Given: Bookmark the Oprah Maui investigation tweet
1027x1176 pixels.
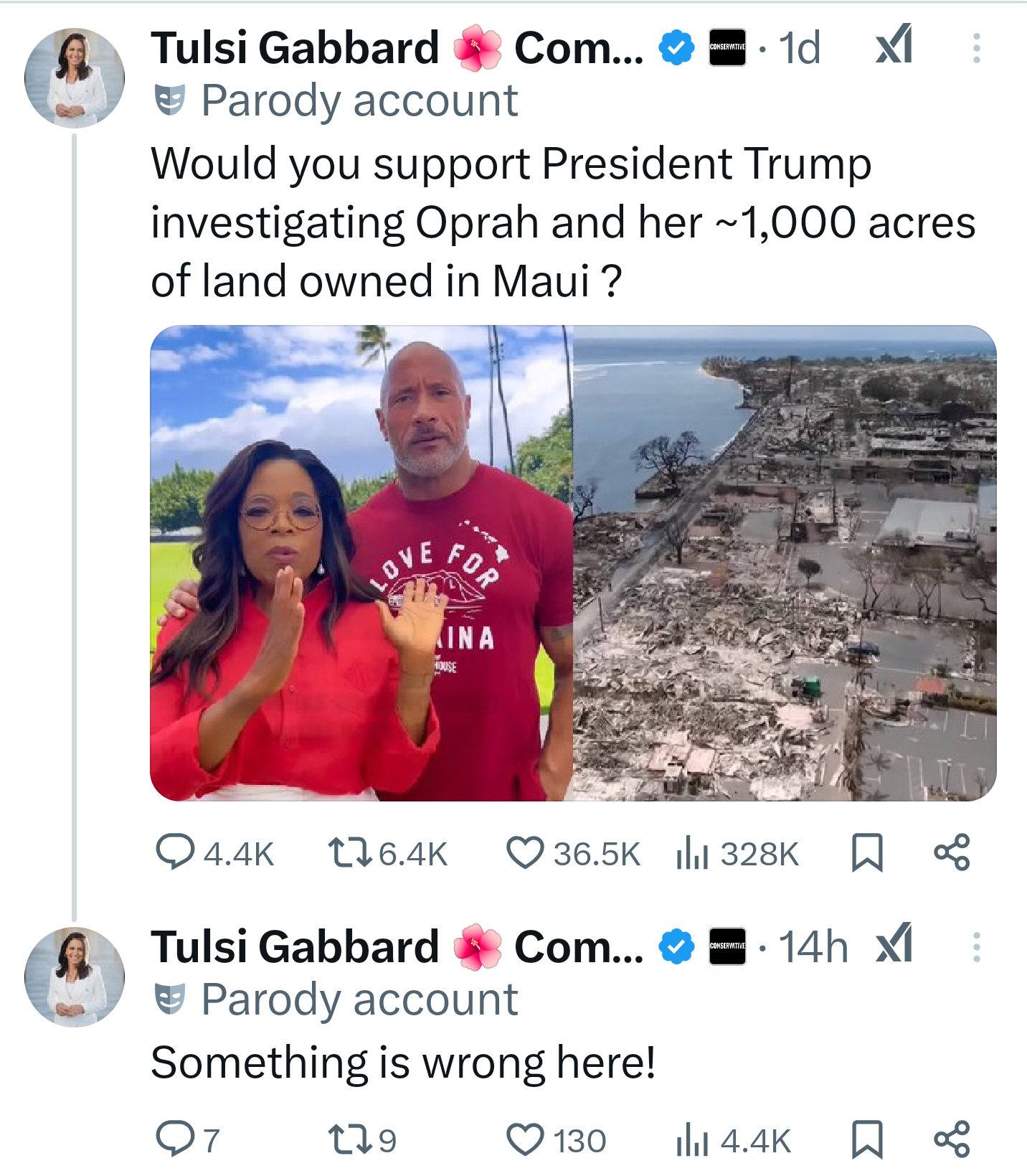Looking at the screenshot, I should pyautogui.click(x=866, y=852).
